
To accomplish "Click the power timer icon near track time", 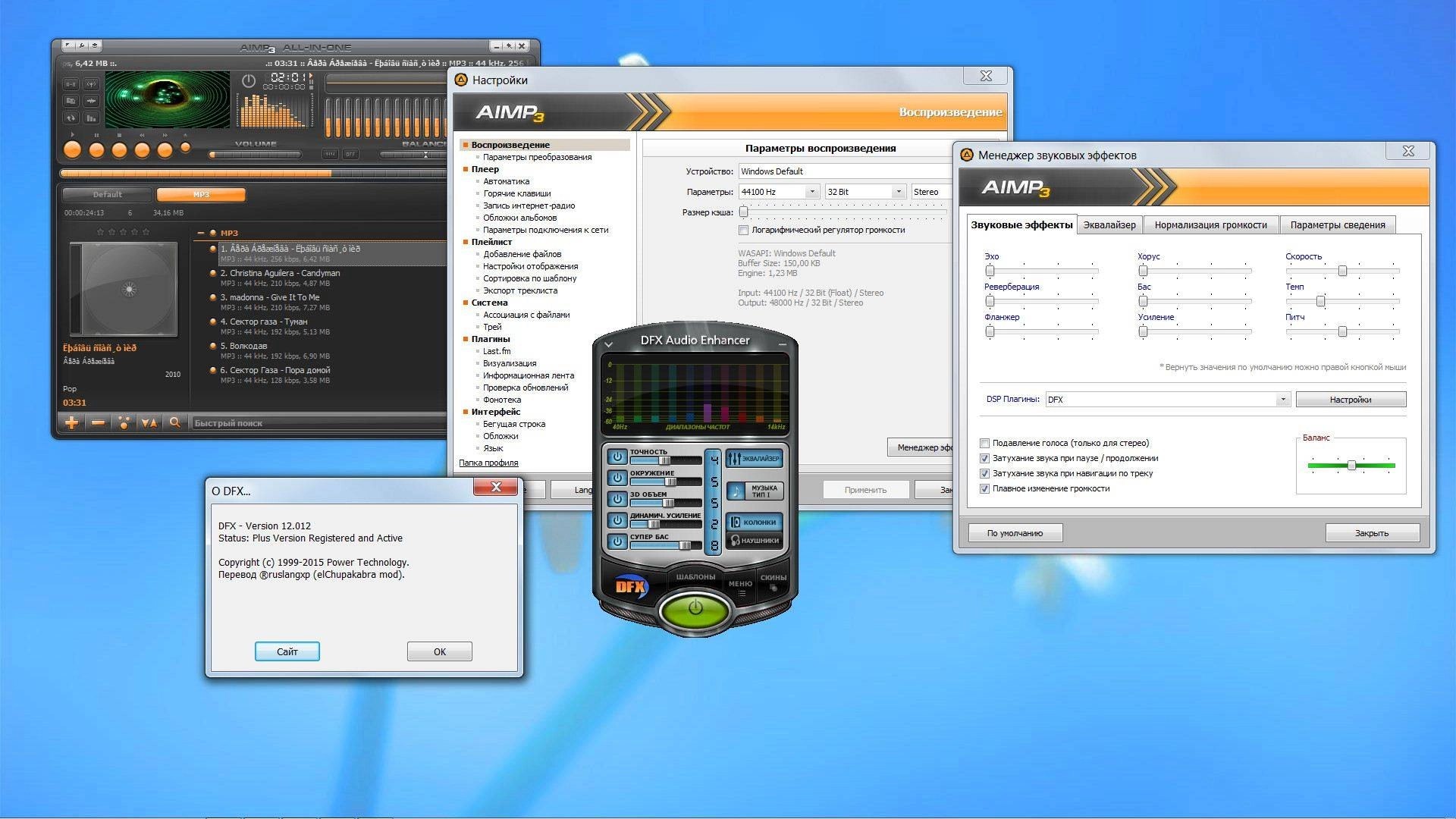I will 249,80.
